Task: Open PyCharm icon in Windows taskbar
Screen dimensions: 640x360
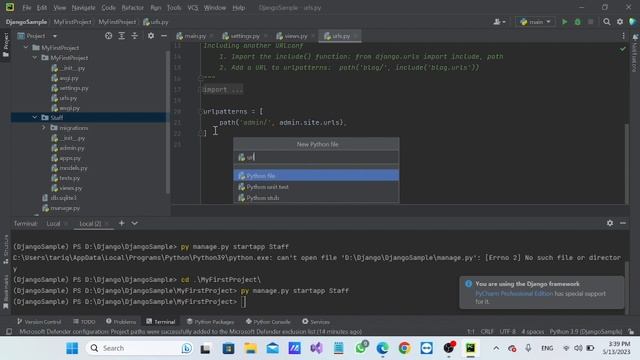Action: click(471, 348)
